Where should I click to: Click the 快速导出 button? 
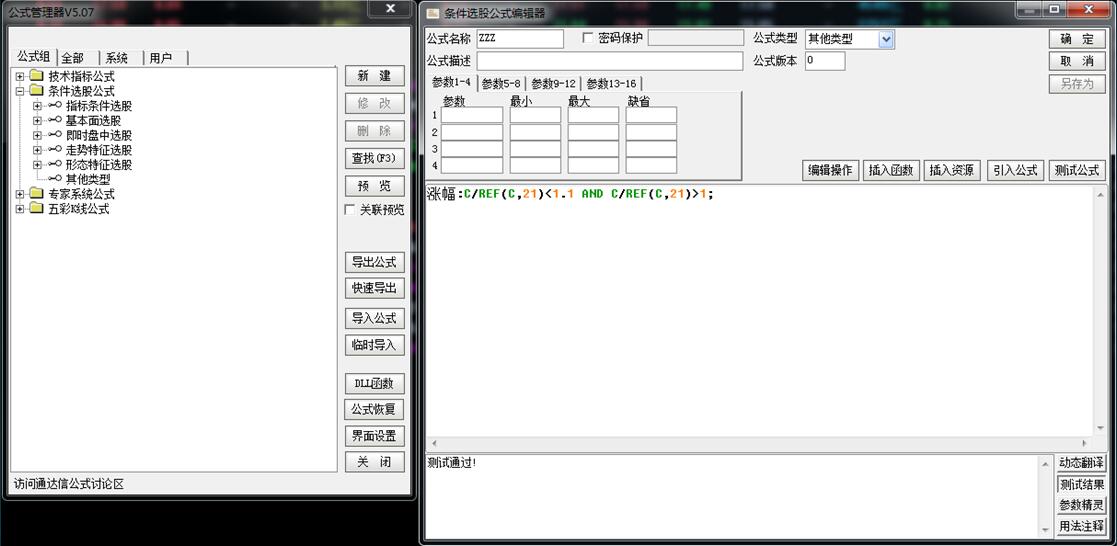click(x=375, y=288)
